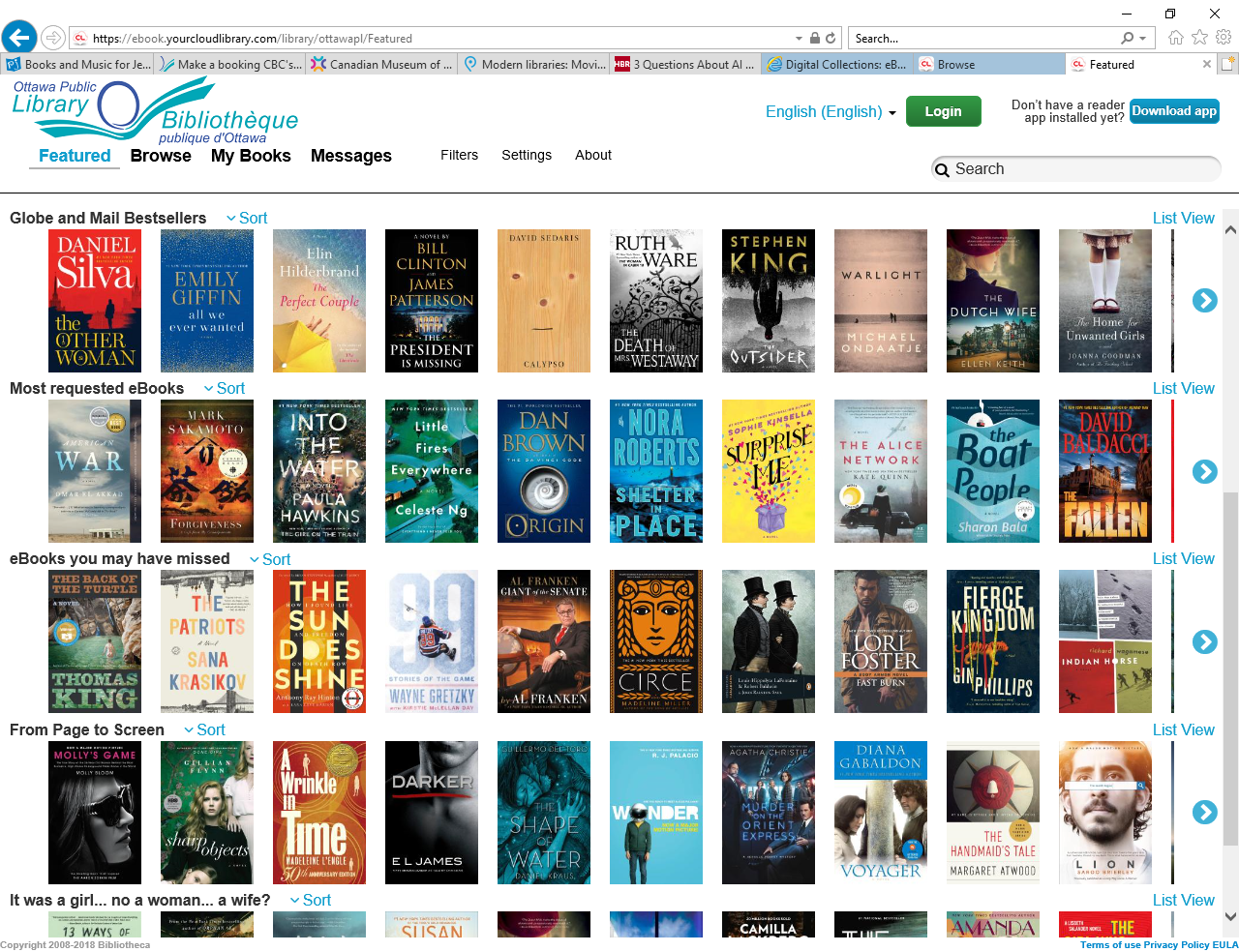Switch to 3 Questions About AI tab
1239x952 pixels.
pos(686,65)
